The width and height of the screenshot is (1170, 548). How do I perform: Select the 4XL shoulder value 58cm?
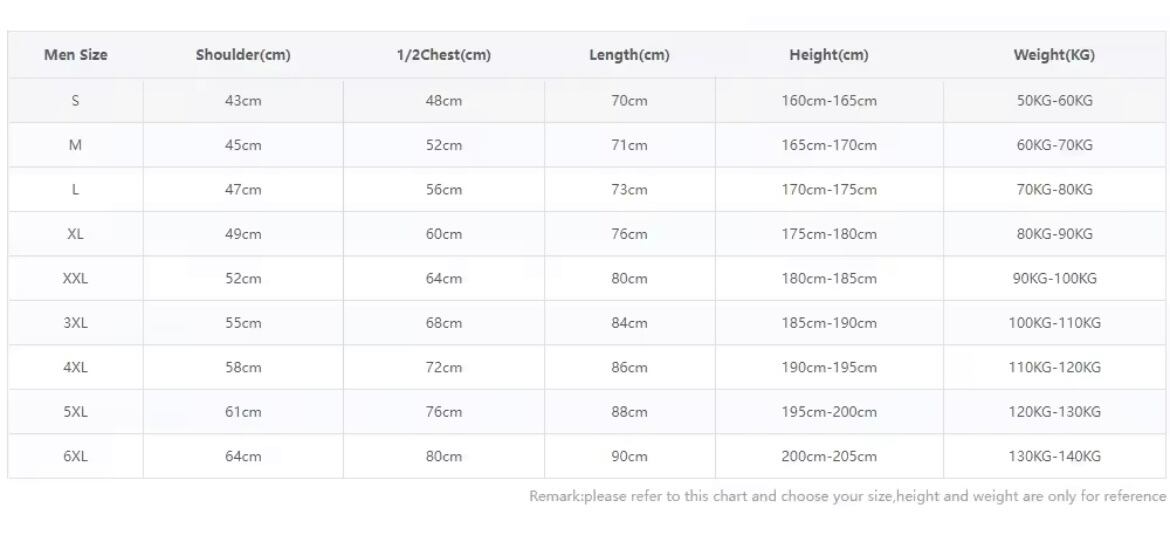pyautogui.click(x=243, y=367)
